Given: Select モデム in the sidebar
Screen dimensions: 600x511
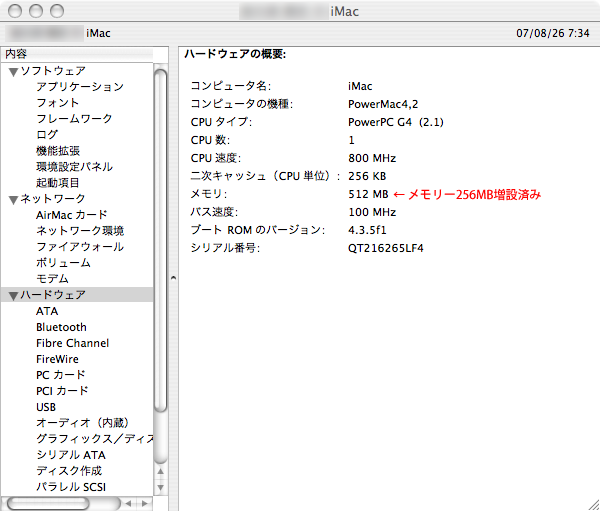Looking at the screenshot, I should pyautogui.click(x=52, y=279).
